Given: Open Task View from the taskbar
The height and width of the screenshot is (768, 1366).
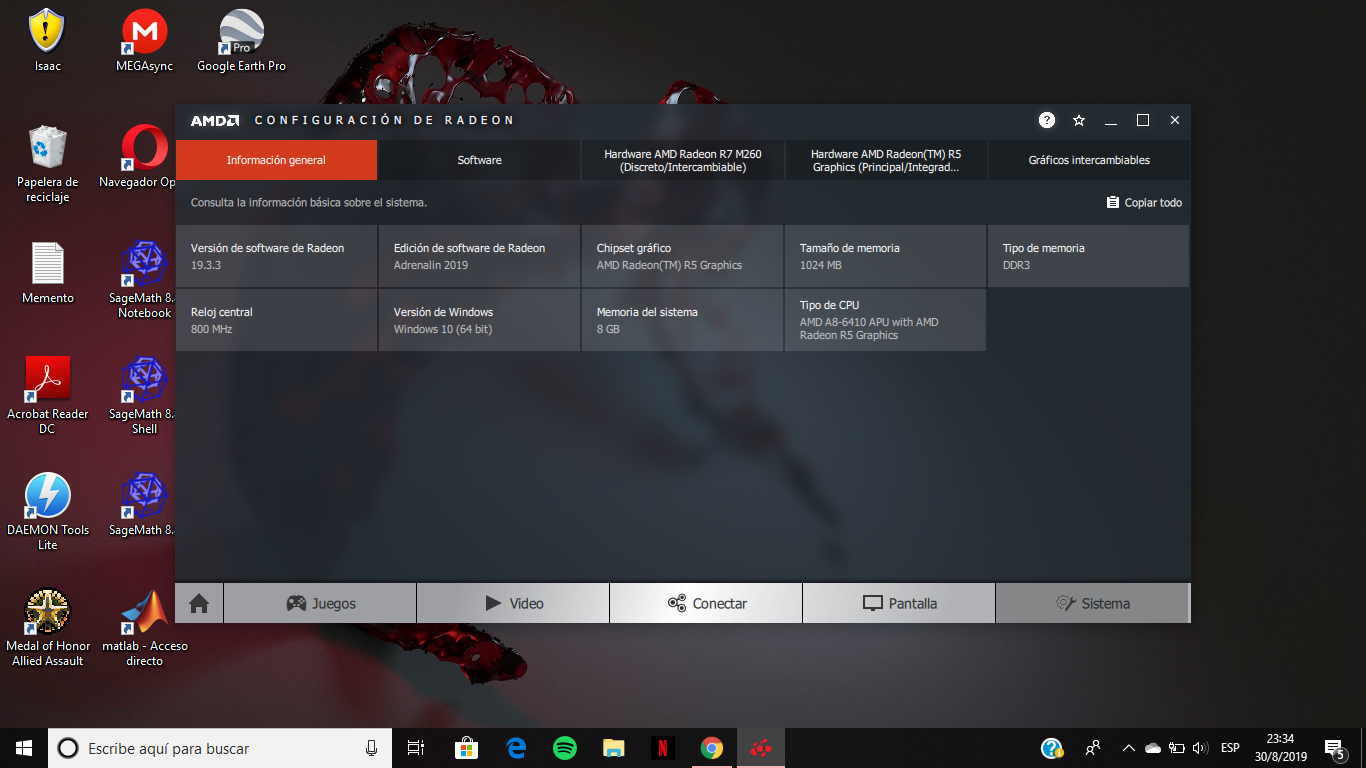Looking at the screenshot, I should 416,748.
